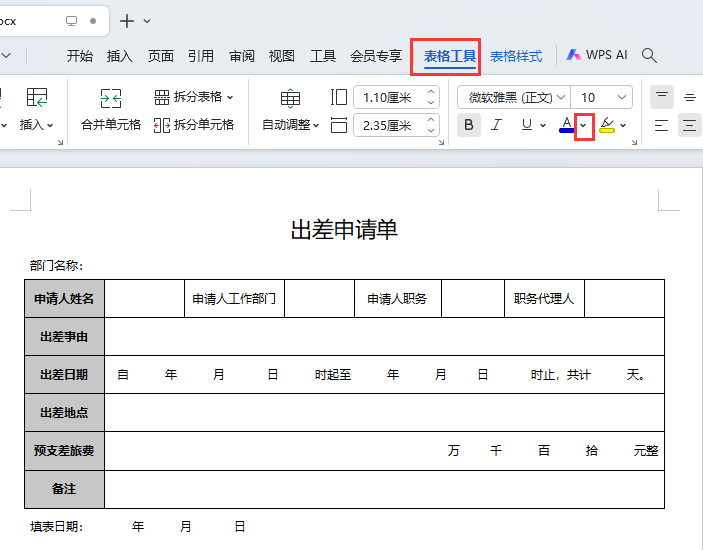Screen dimensions: 703x550
Task: Toggle italic formatting
Action: pos(496,125)
